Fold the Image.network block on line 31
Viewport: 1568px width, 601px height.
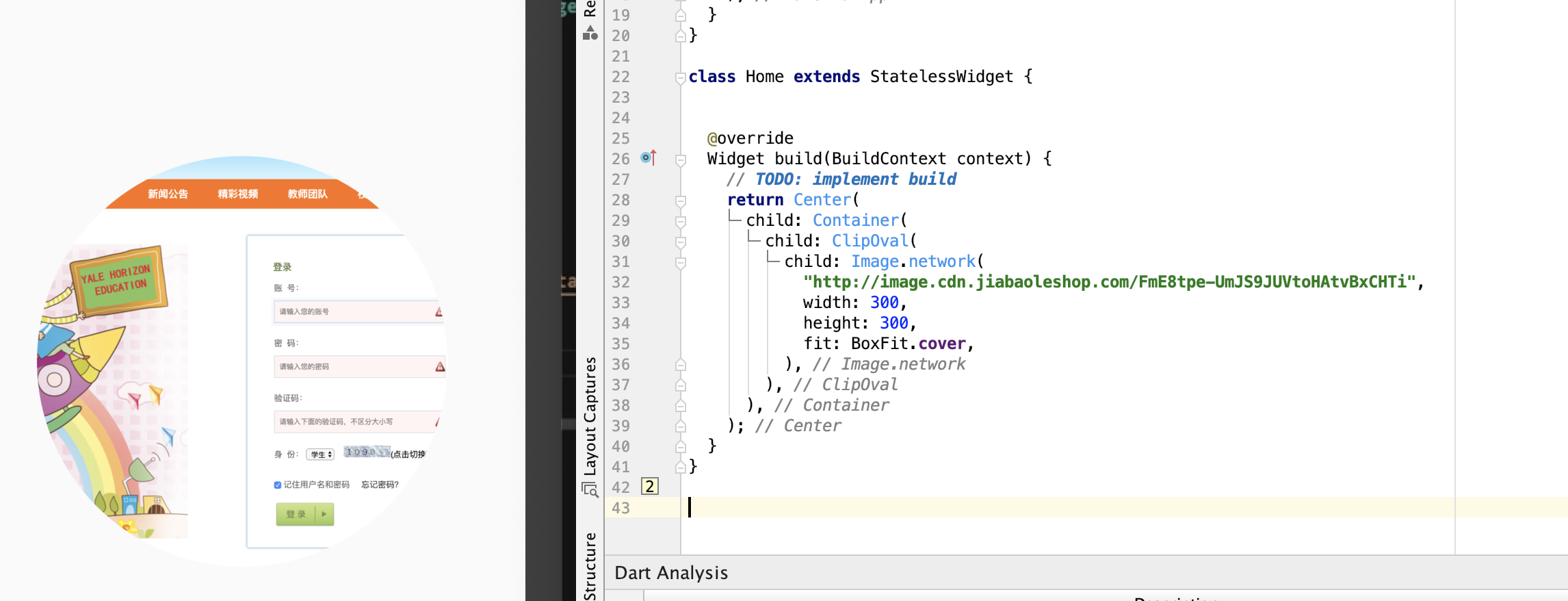pos(680,262)
